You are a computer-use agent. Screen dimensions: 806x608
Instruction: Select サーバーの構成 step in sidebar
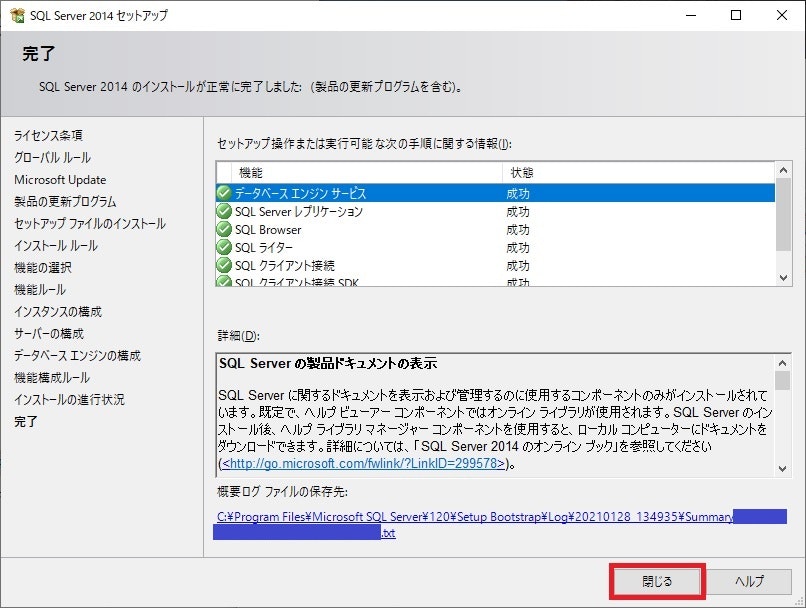click(49, 334)
